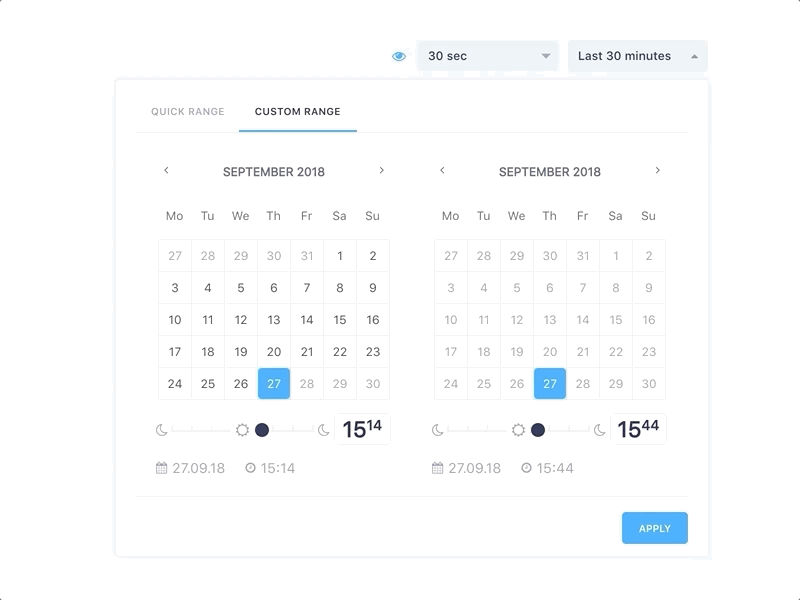Go to next month in right calendar
This screenshot has height=600, width=800.
(658, 170)
